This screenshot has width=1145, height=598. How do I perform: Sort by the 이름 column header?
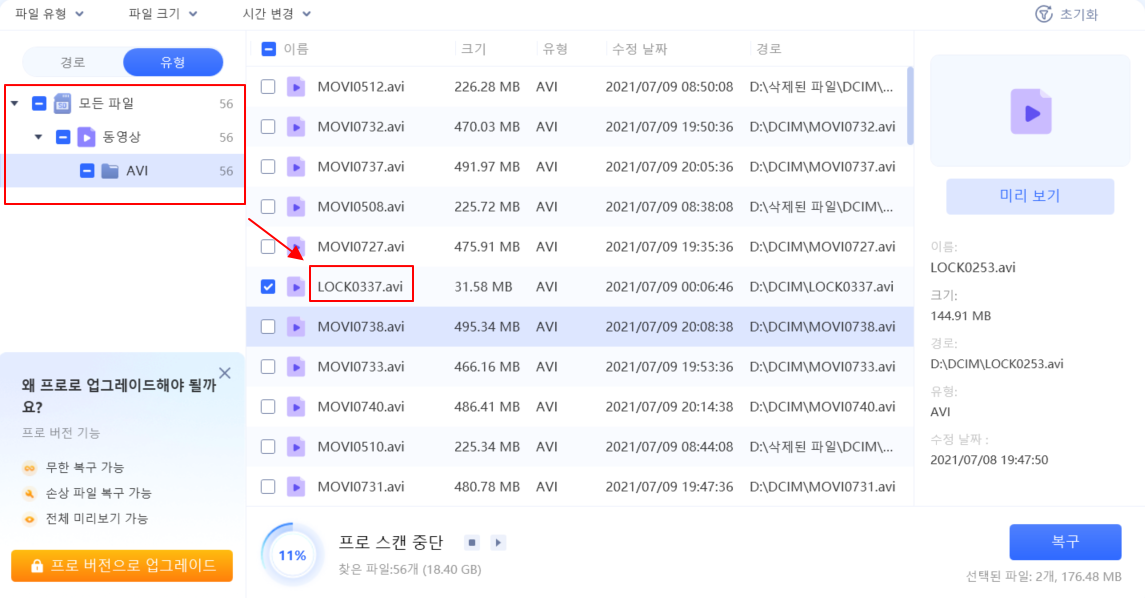pyautogui.click(x=296, y=49)
